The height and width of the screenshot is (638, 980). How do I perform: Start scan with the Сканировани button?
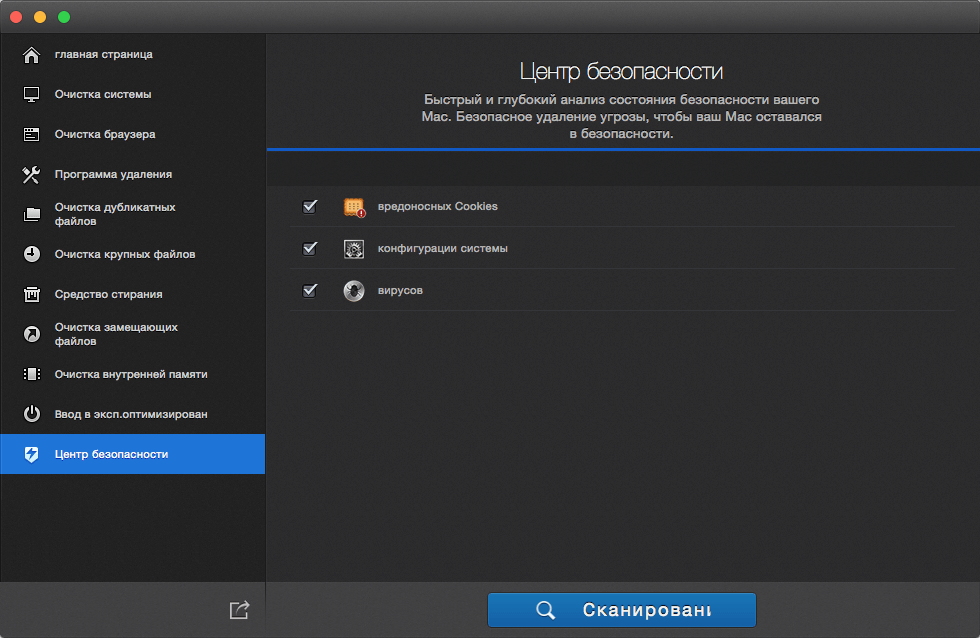click(622, 610)
